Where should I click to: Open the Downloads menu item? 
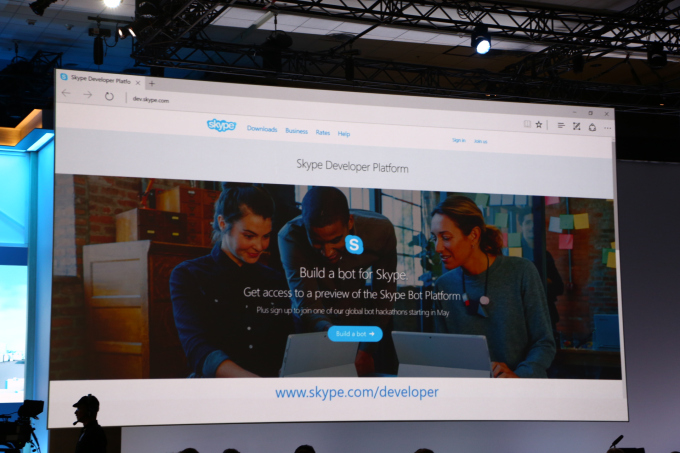(262, 129)
